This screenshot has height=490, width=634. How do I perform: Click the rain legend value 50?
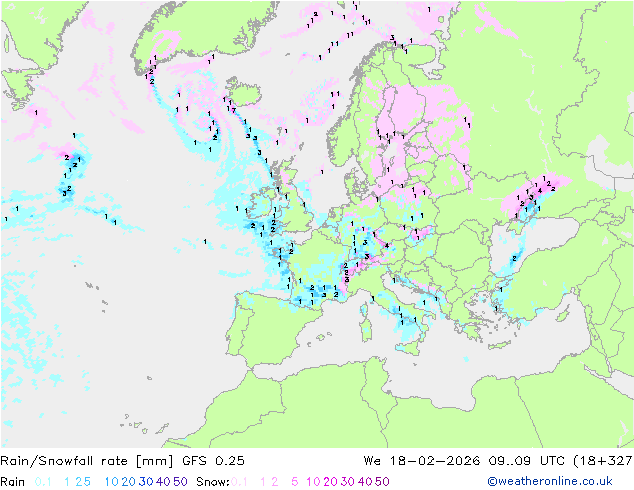(x=180, y=482)
